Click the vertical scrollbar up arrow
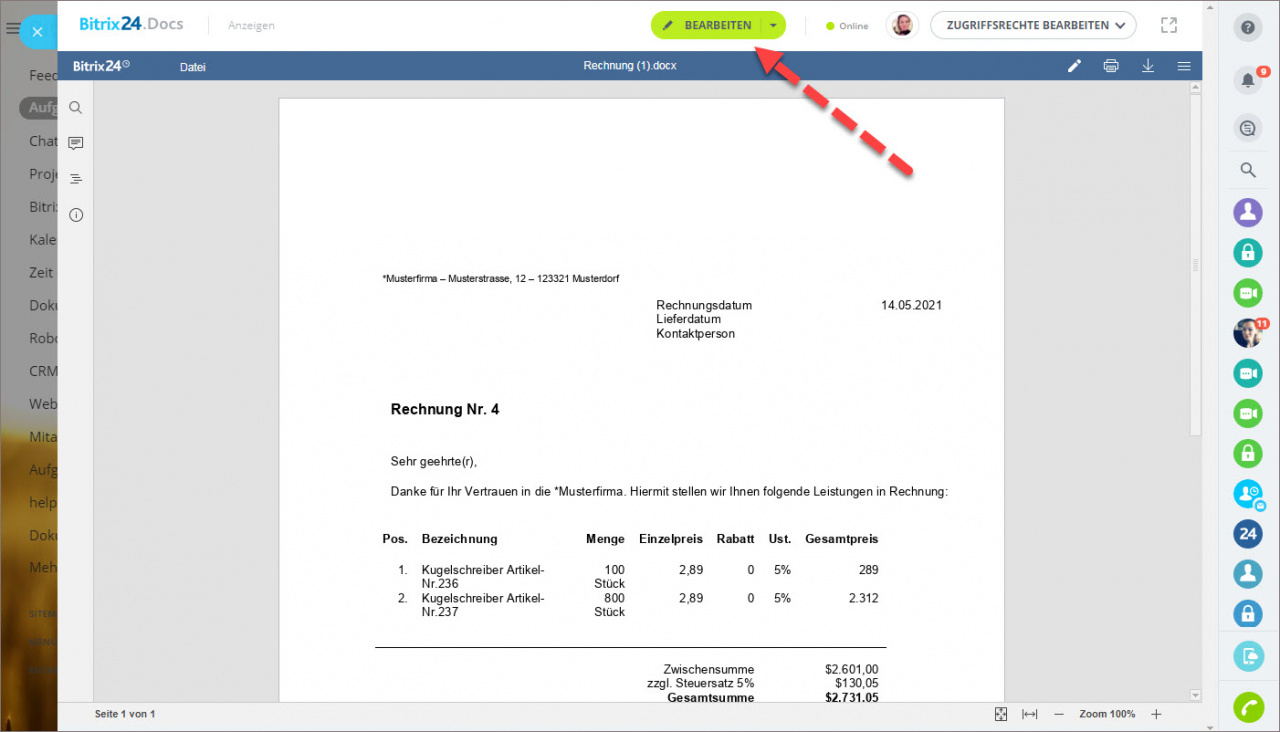This screenshot has height=732, width=1280. pos(1195,88)
